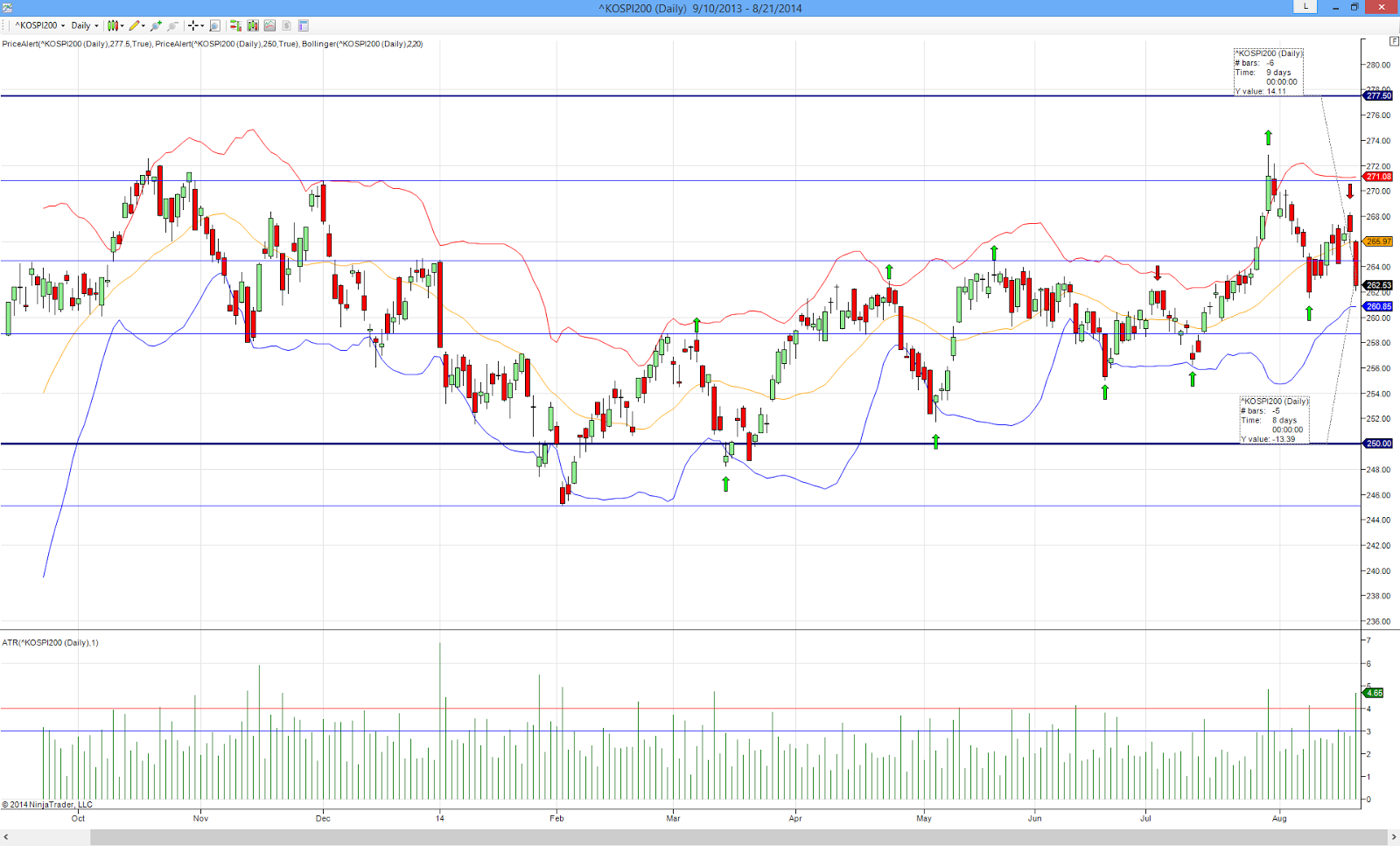The height and width of the screenshot is (846, 1400).
Task: Select the pencil drawing tools icon
Action: click(134, 25)
